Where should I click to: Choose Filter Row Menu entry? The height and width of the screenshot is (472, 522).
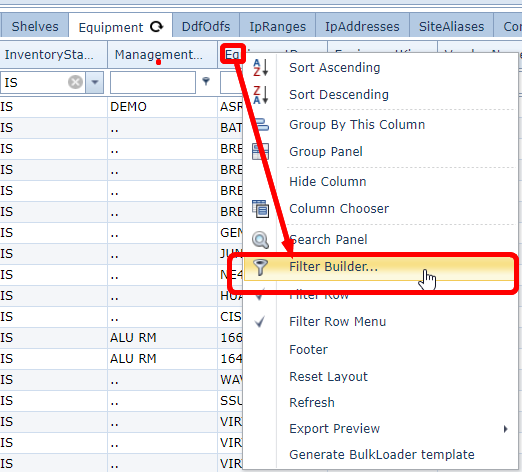pos(337,322)
